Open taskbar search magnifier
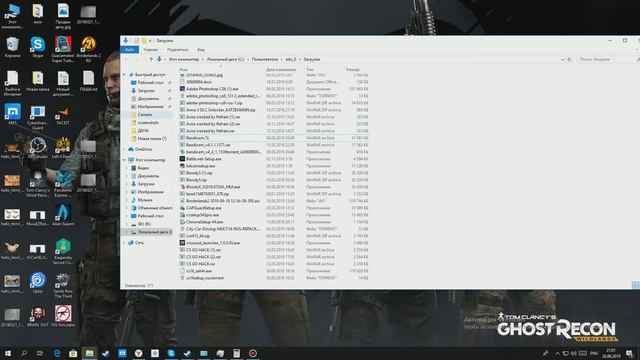640x360 pixels. point(24,353)
